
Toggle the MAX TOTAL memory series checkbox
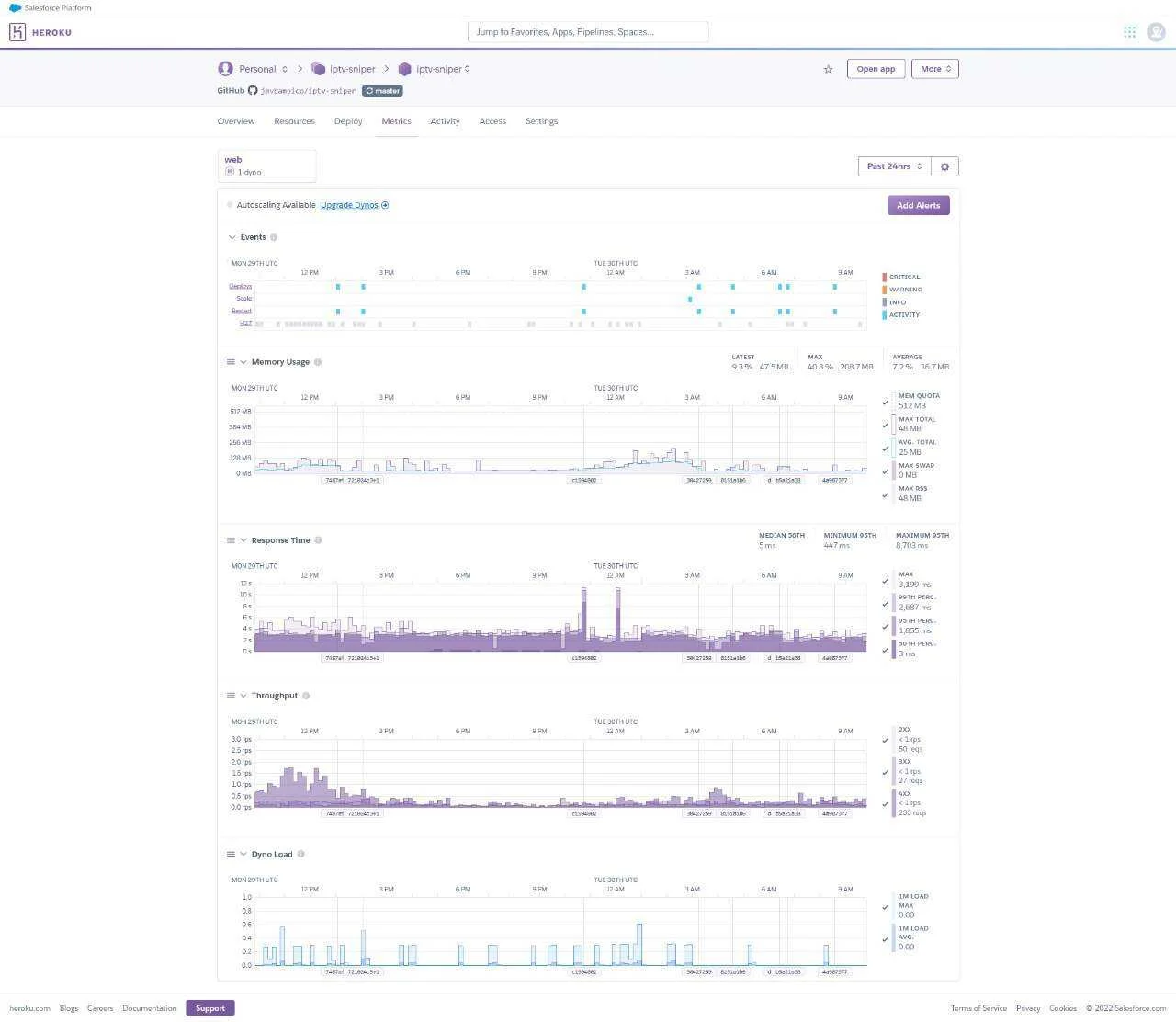886,425
